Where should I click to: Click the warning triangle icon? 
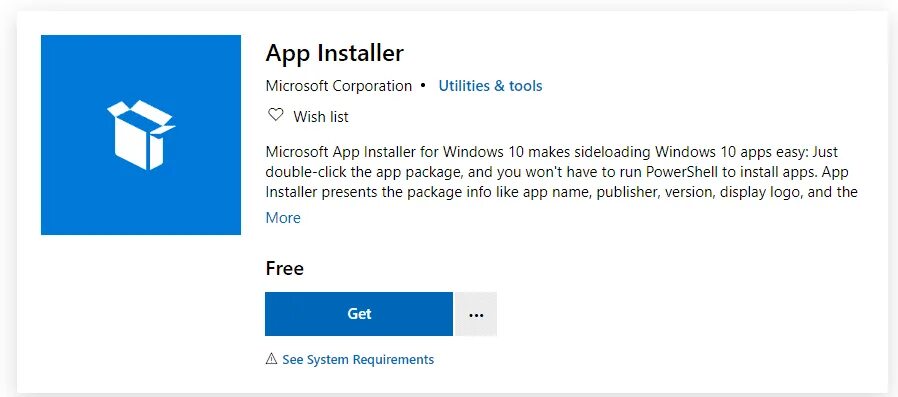tap(271, 359)
